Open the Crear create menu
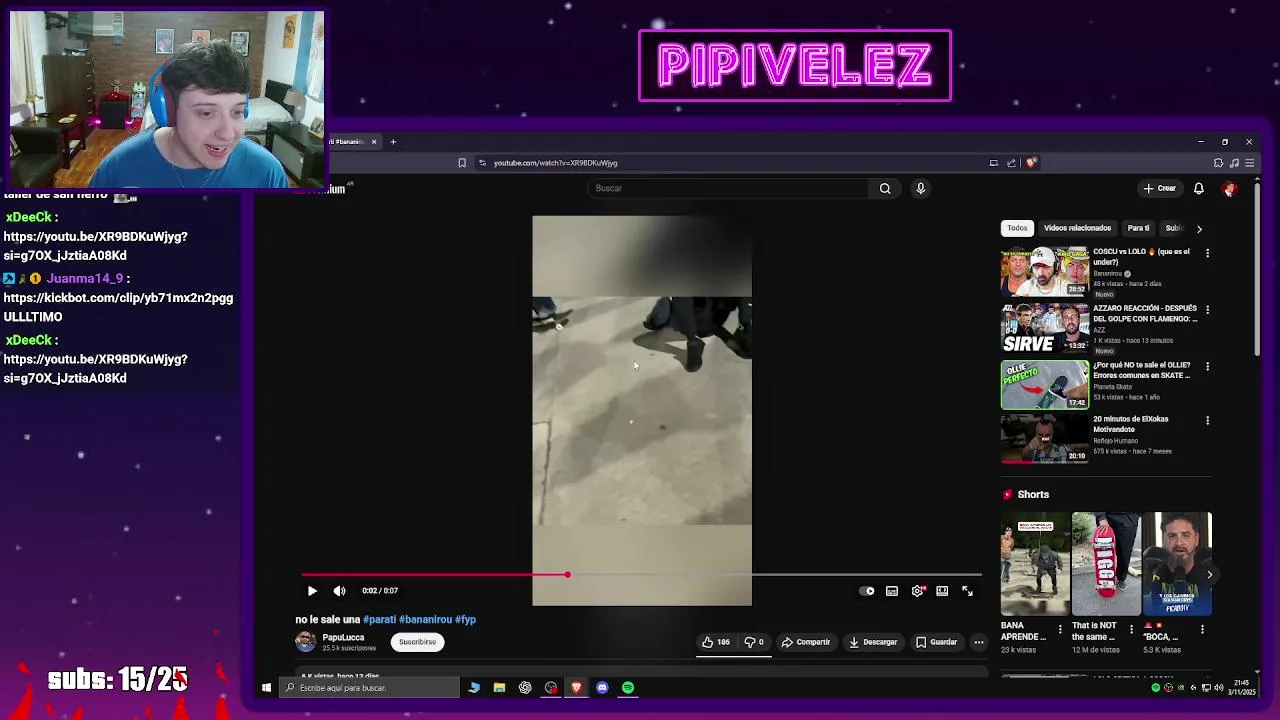The height and width of the screenshot is (720, 1280). pos(1160,188)
